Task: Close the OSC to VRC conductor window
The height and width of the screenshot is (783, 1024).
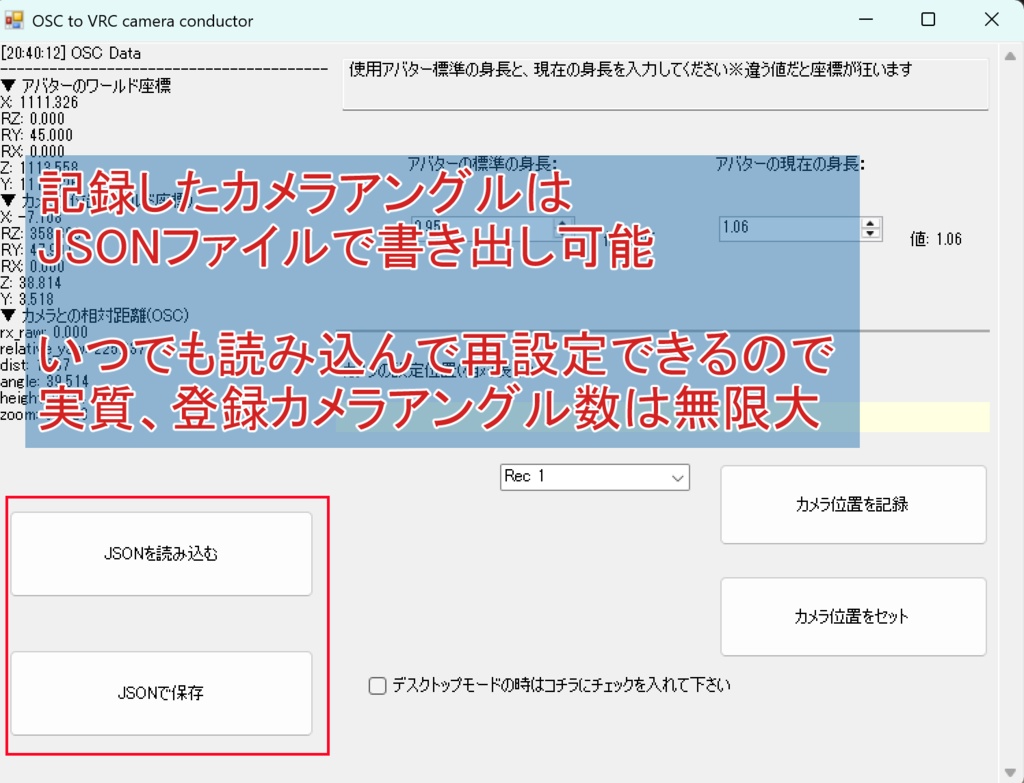Action: (990, 19)
